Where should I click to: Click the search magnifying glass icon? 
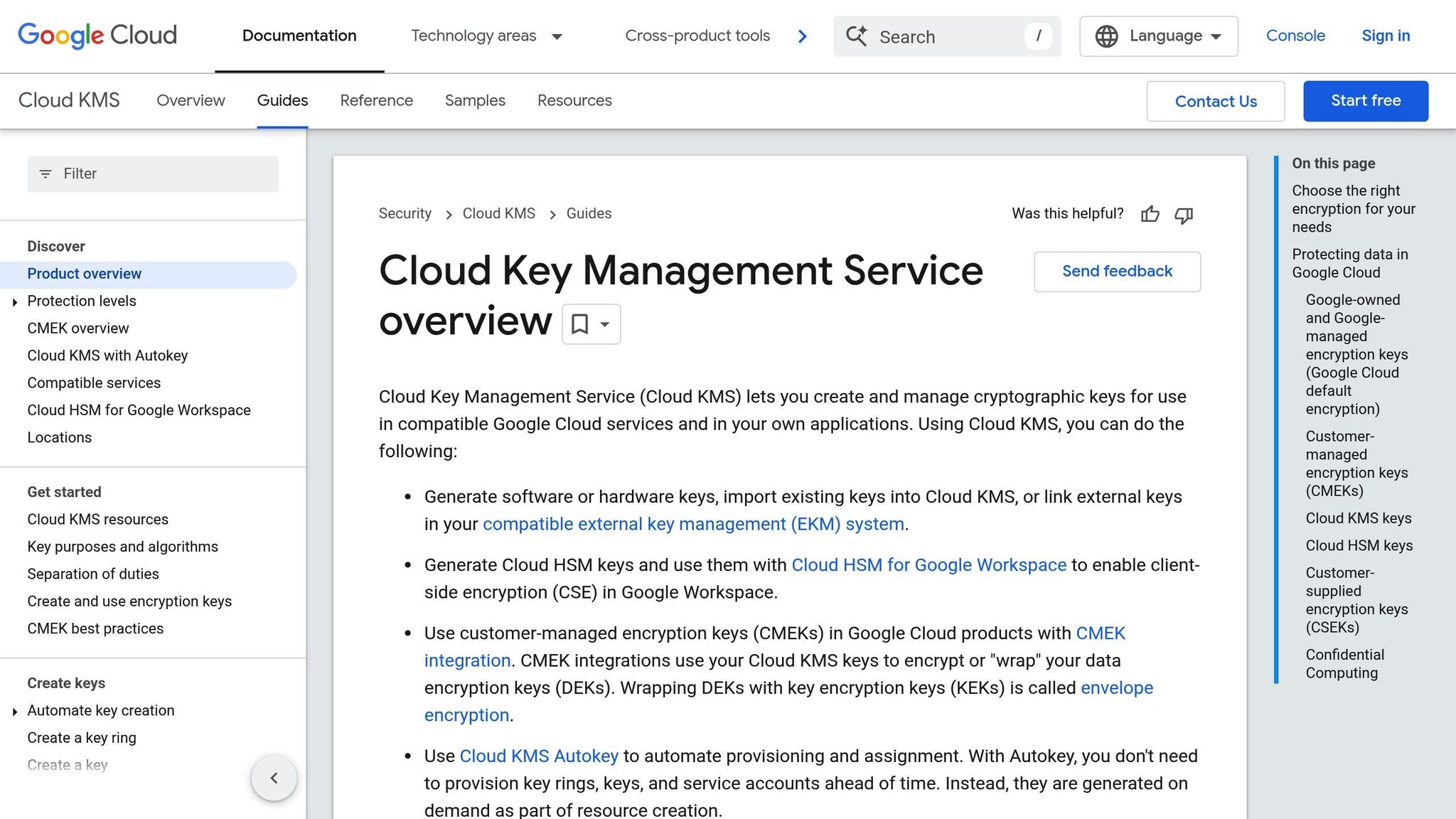(857, 36)
